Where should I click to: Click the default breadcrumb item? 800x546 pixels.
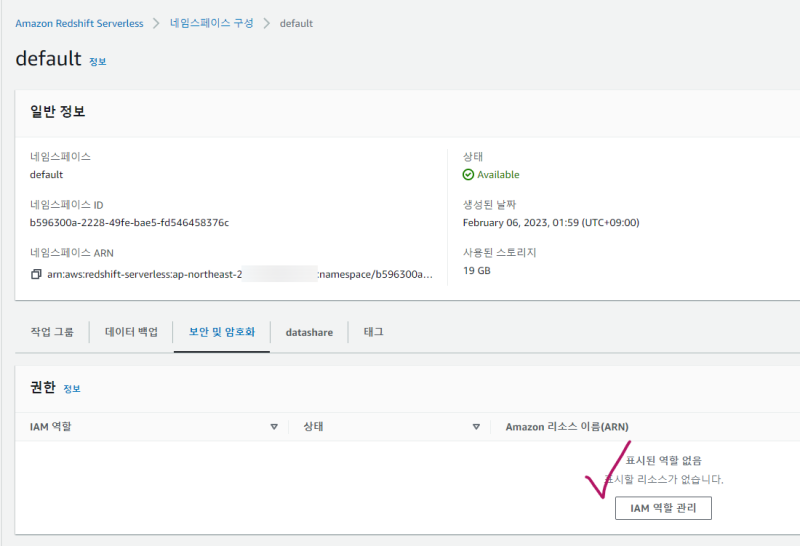tap(296, 23)
